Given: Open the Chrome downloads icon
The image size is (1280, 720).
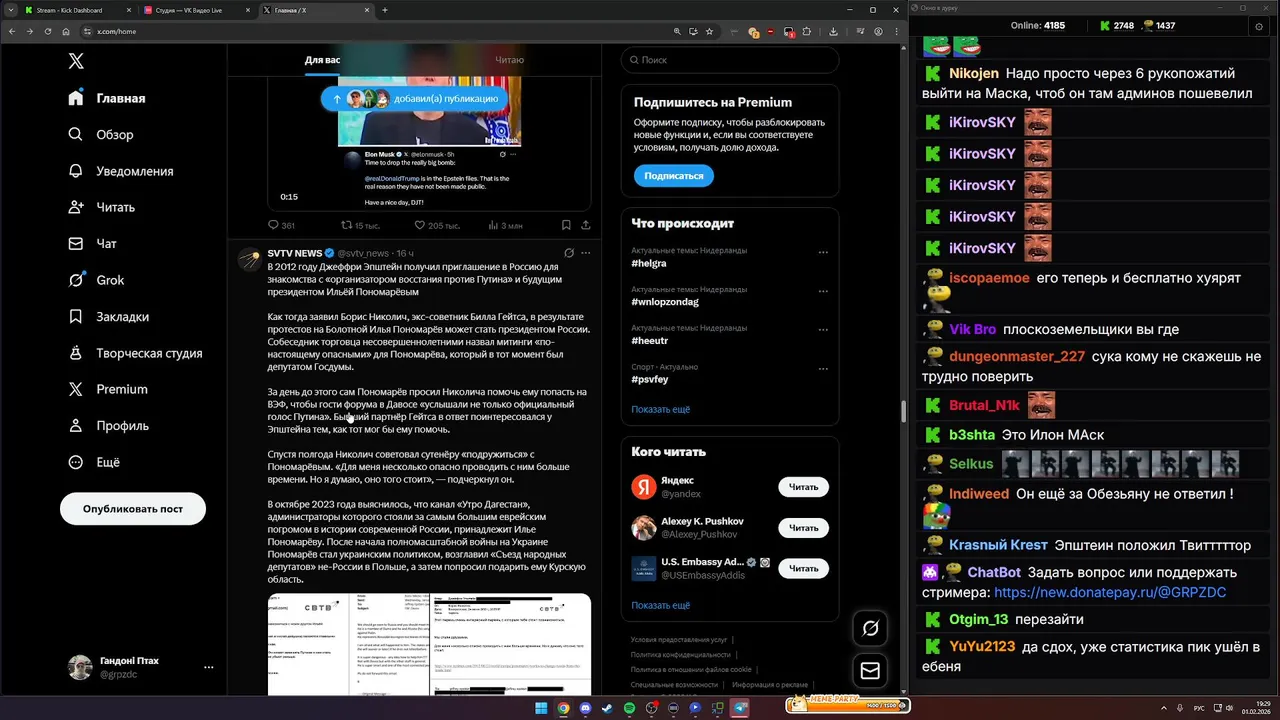Looking at the screenshot, I should point(834,31).
